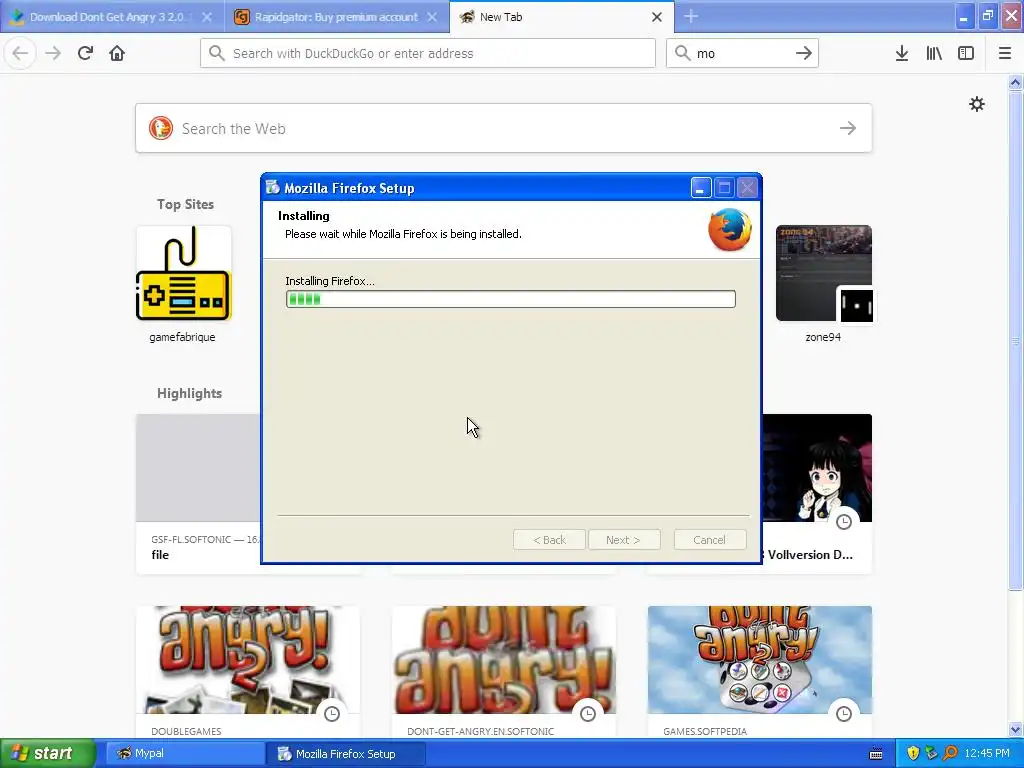Screen dimensions: 1024x768
Task: Focus the search box containing 'mo'
Action: pyautogui.click(x=742, y=53)
